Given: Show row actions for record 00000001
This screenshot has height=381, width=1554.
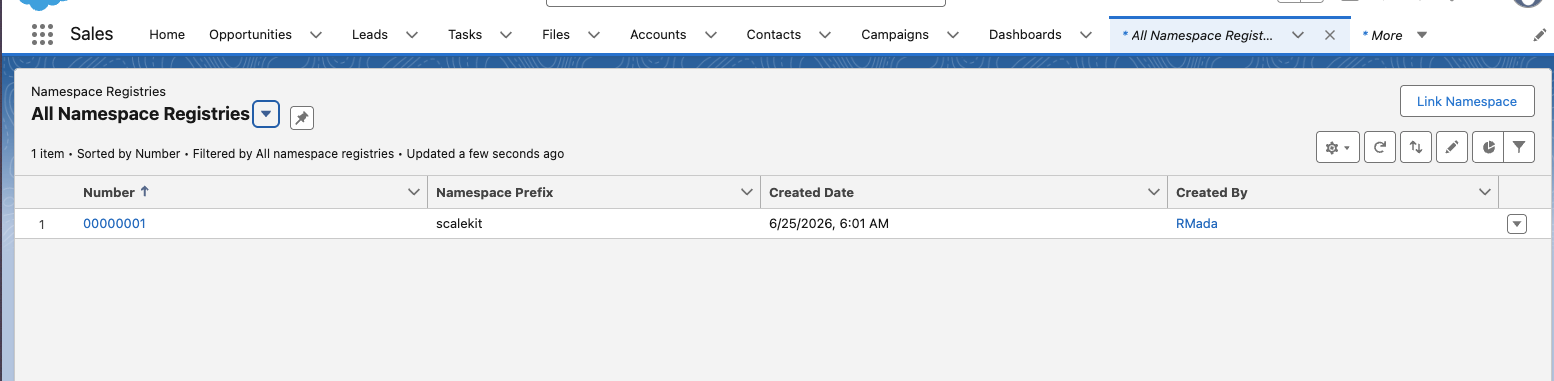Looking at the screenshot, I should point(1517,224).
